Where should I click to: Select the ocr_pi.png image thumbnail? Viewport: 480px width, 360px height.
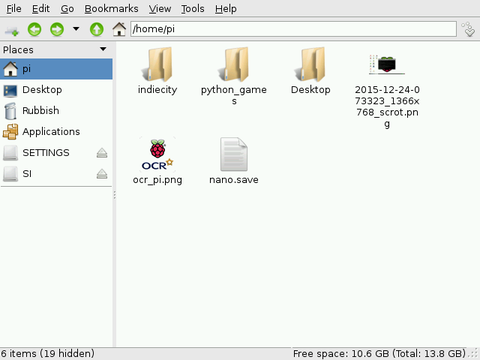(157, 154)
